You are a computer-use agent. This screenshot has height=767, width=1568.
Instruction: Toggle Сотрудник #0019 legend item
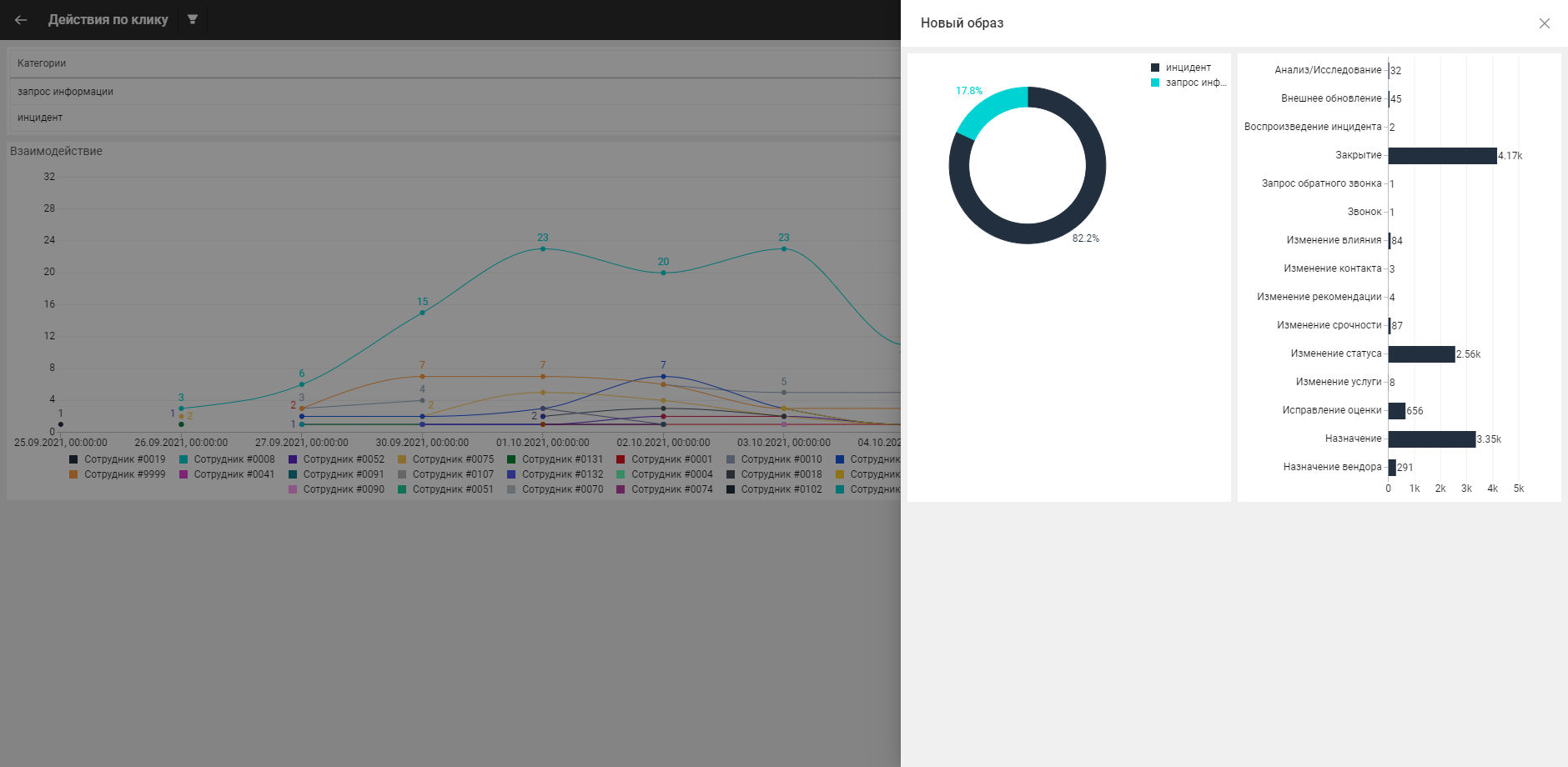[x=118, y=459]
